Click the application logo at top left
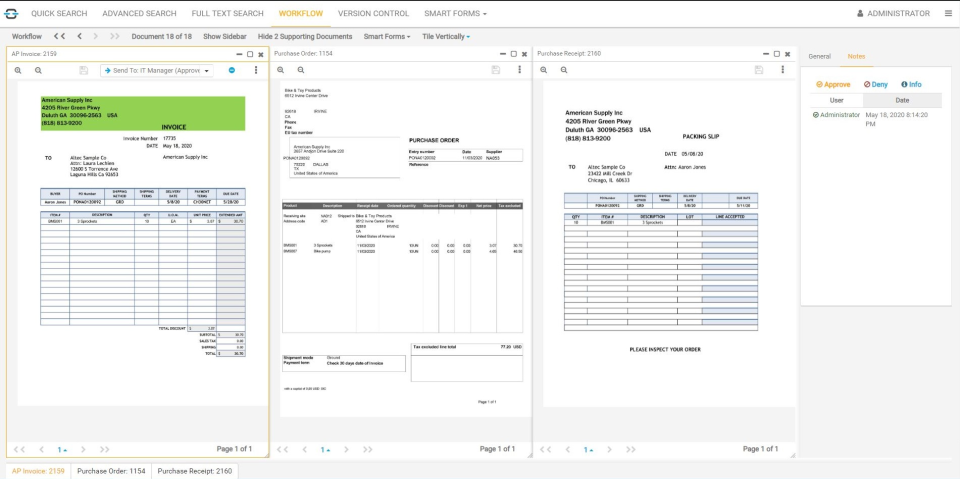The height and width of the screenshot is (479, 960). tap(12, 13)
